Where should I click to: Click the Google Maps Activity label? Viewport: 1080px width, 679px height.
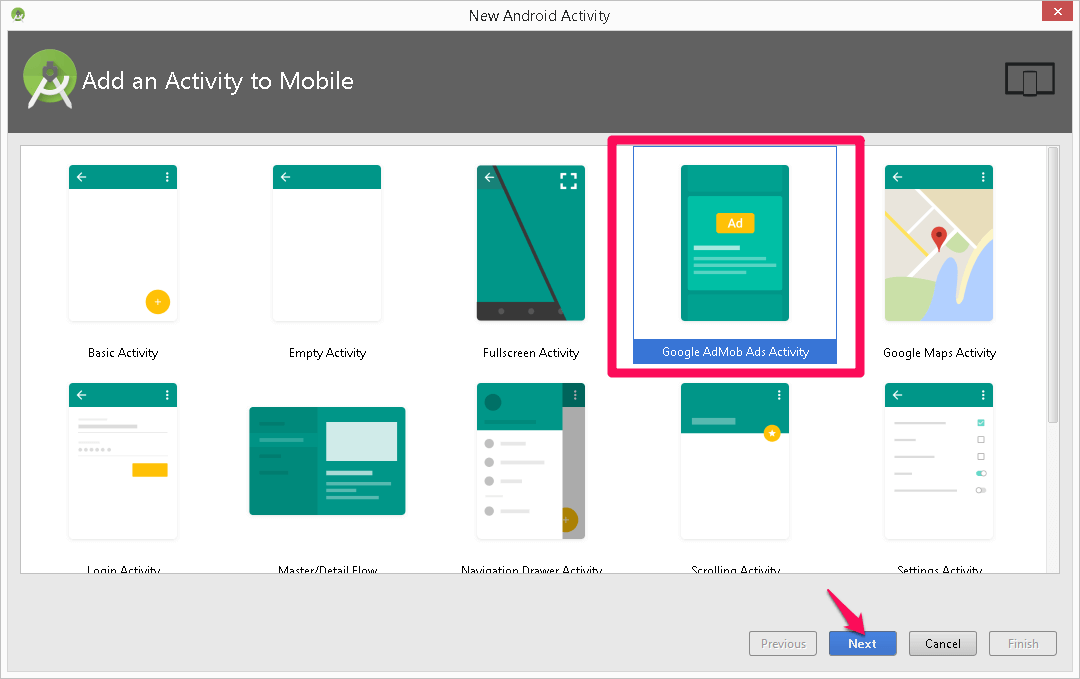point(939,353)
